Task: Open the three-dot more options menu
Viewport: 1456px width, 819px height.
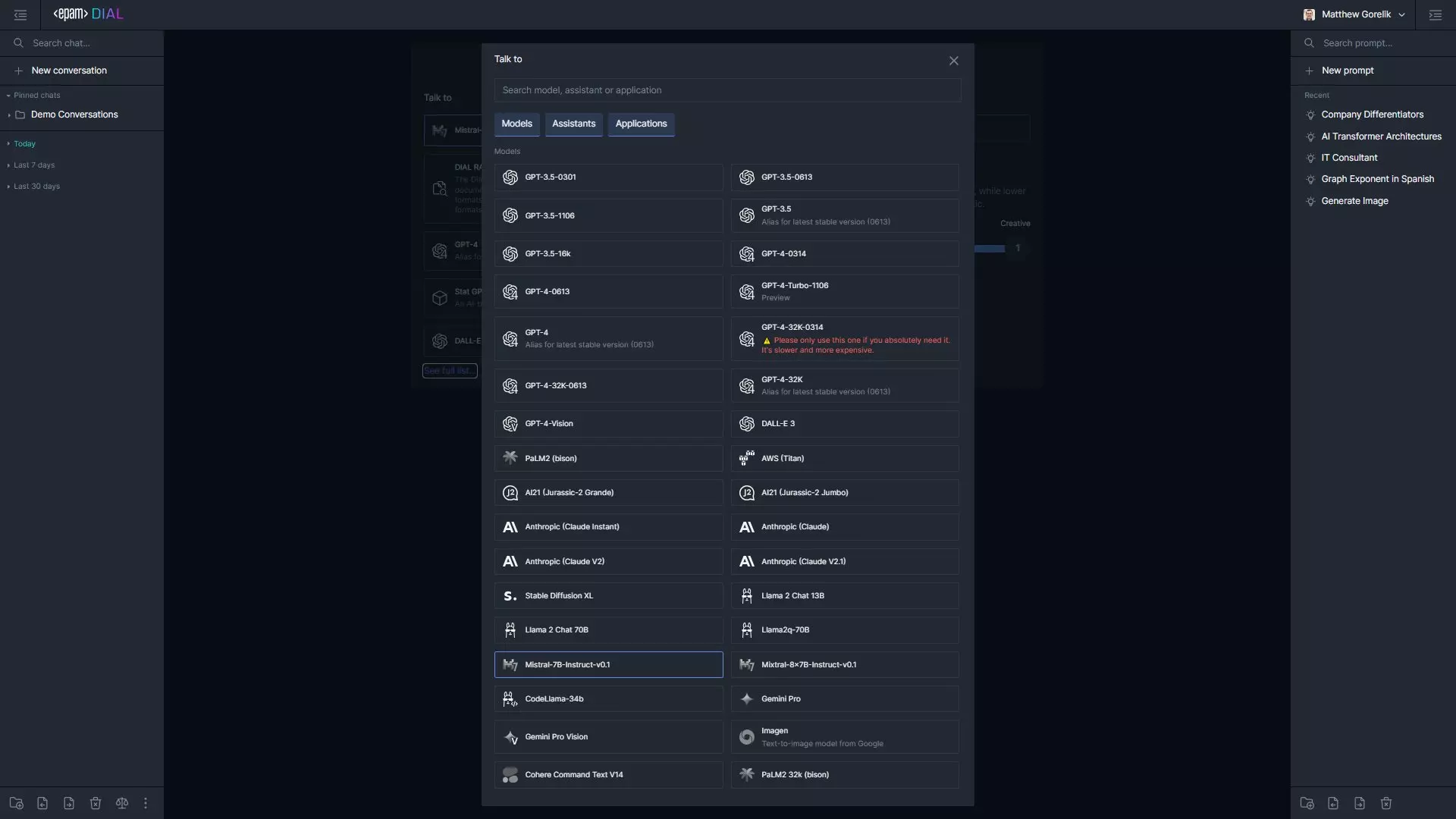Action: coord(146,803)
